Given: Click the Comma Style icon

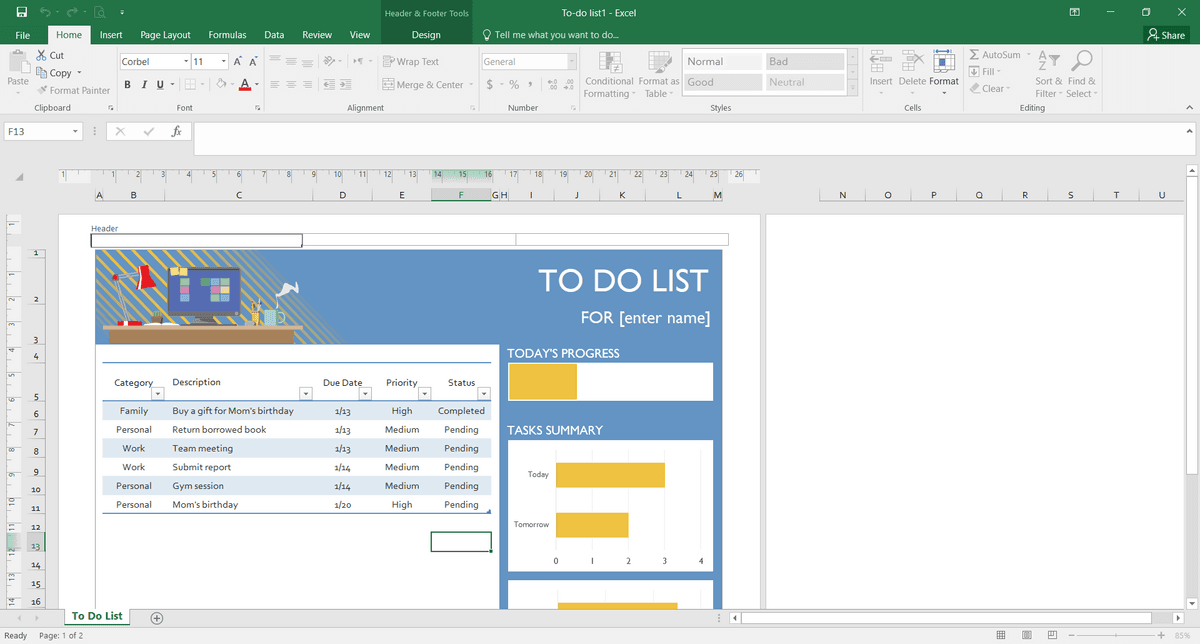Looking at the screenshot, I should (530, 85).
